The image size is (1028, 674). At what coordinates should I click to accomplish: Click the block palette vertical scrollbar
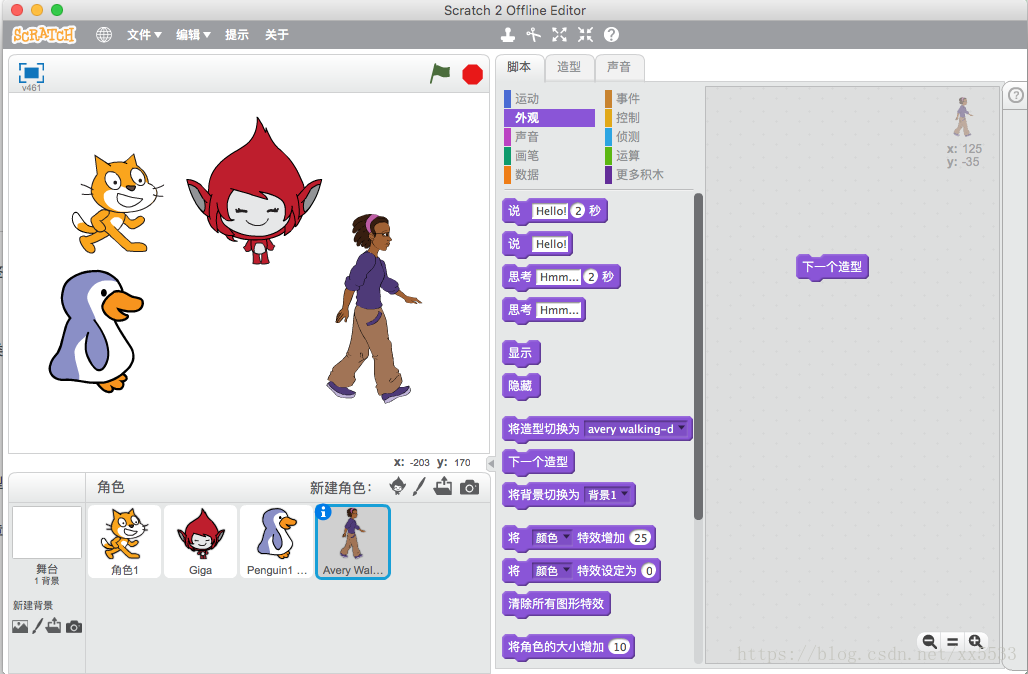pyautogui.click(x=698, y=356)
